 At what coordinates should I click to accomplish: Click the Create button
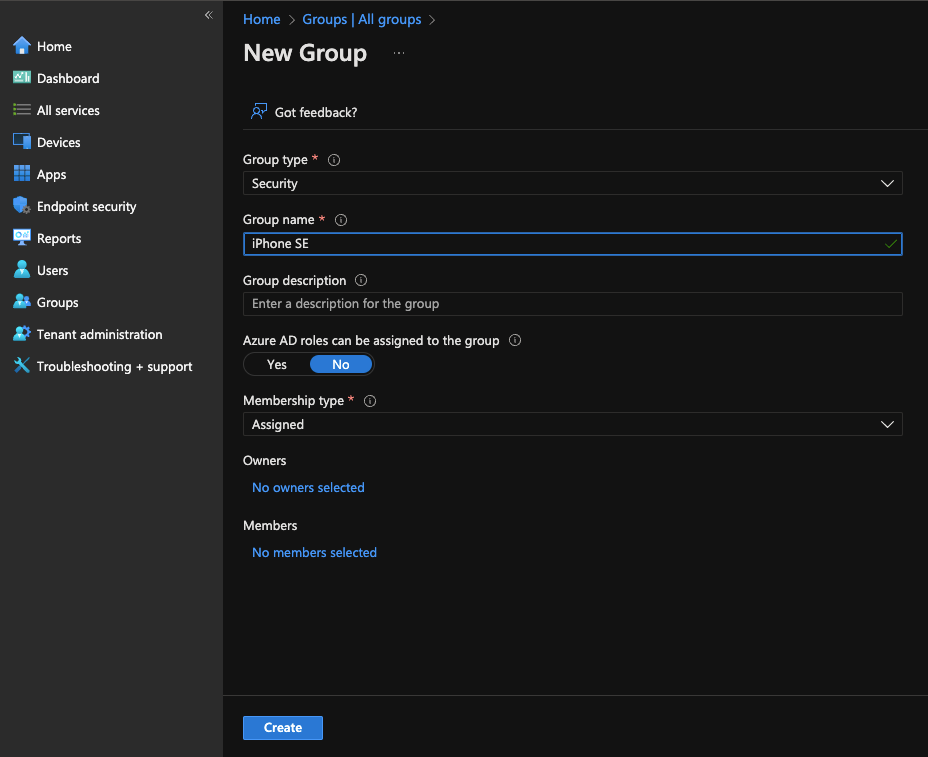[282, 728]
